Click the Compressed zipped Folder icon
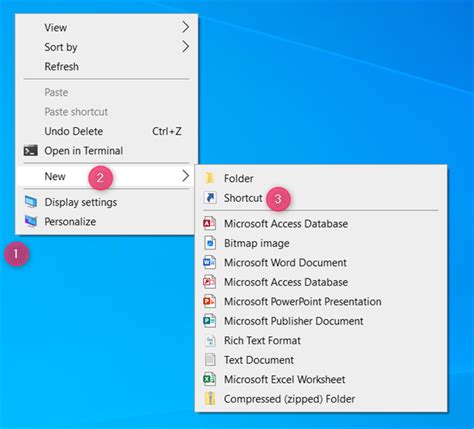Screen dimensions: 474x429 [x=210, y=398]
